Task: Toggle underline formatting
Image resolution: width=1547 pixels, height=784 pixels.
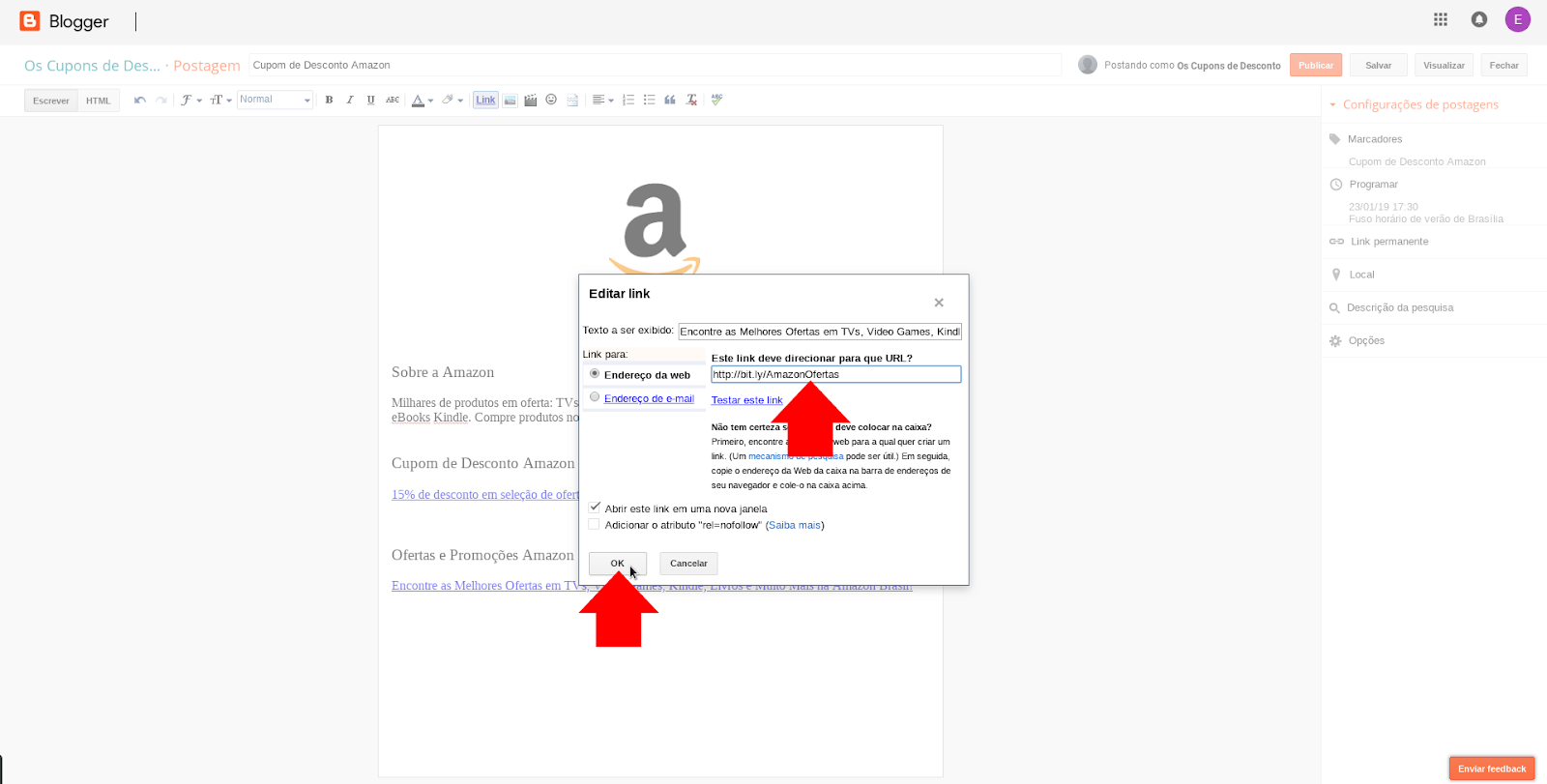Action: click(370, 100)
